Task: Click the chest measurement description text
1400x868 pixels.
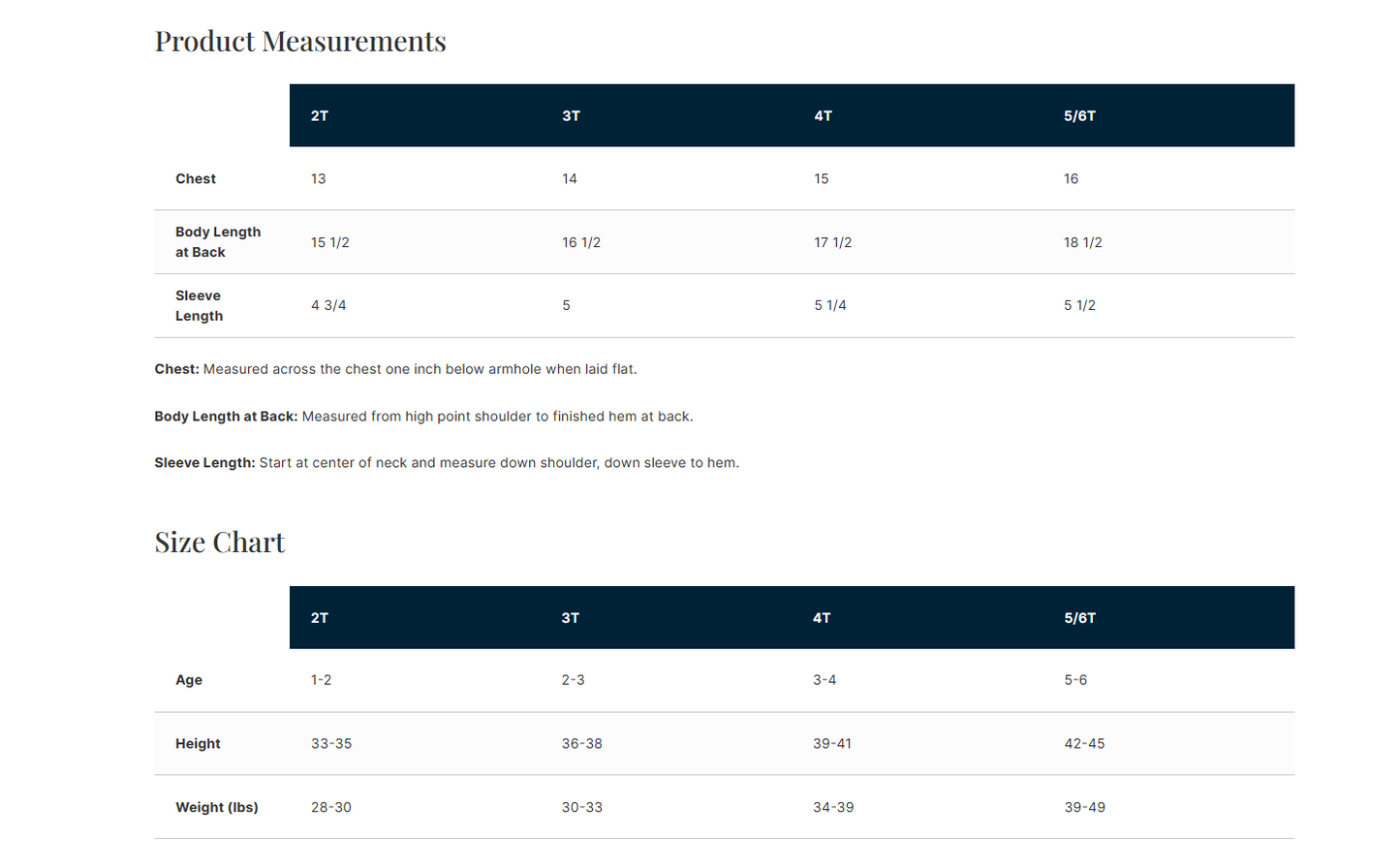Action: (x=395, y=369)
